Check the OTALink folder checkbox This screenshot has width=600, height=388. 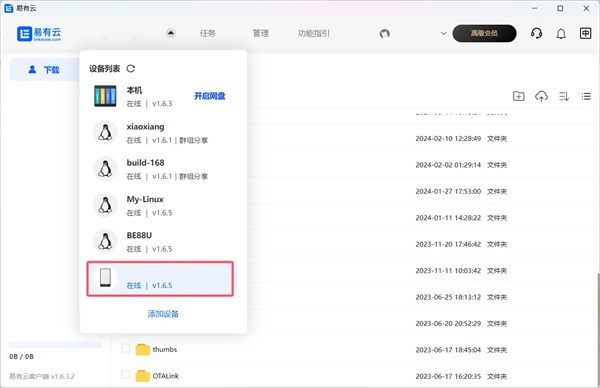pyautogui.click(x=126, y=375)
